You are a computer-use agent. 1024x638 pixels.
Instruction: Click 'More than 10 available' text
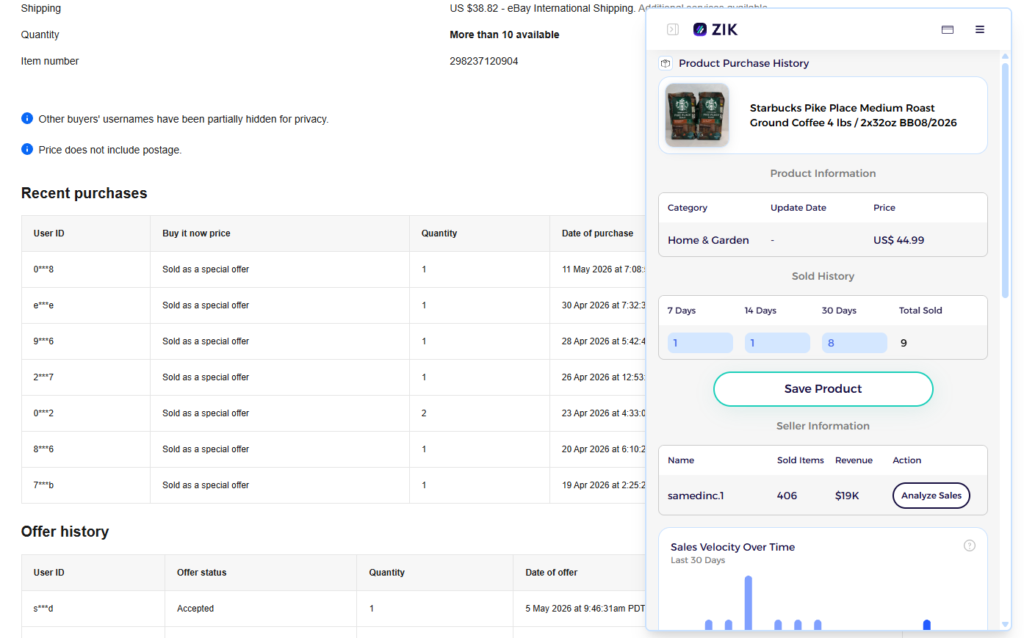[x=504, y=35]
